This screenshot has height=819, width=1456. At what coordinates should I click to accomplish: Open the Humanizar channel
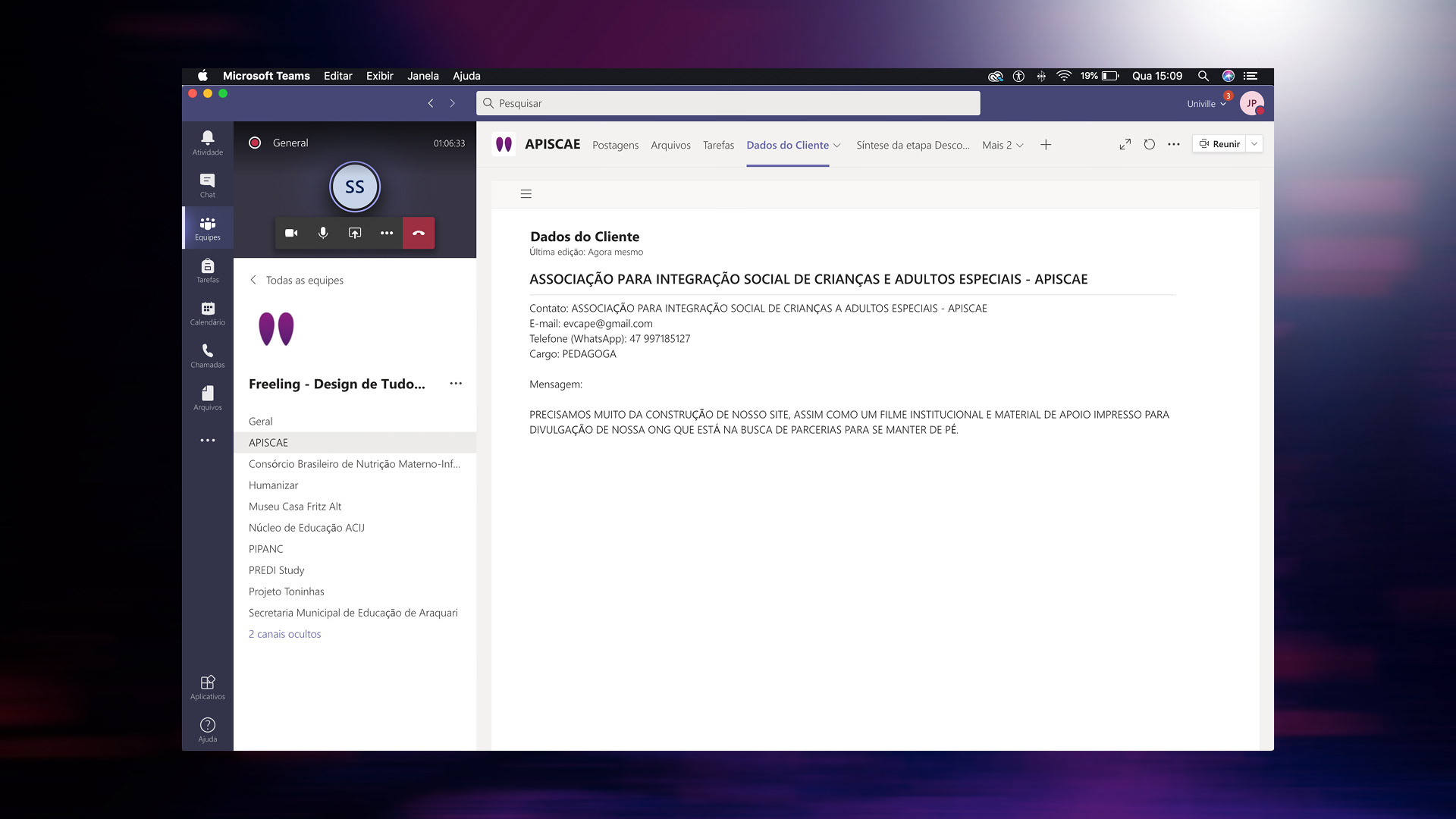coord(355,485)
